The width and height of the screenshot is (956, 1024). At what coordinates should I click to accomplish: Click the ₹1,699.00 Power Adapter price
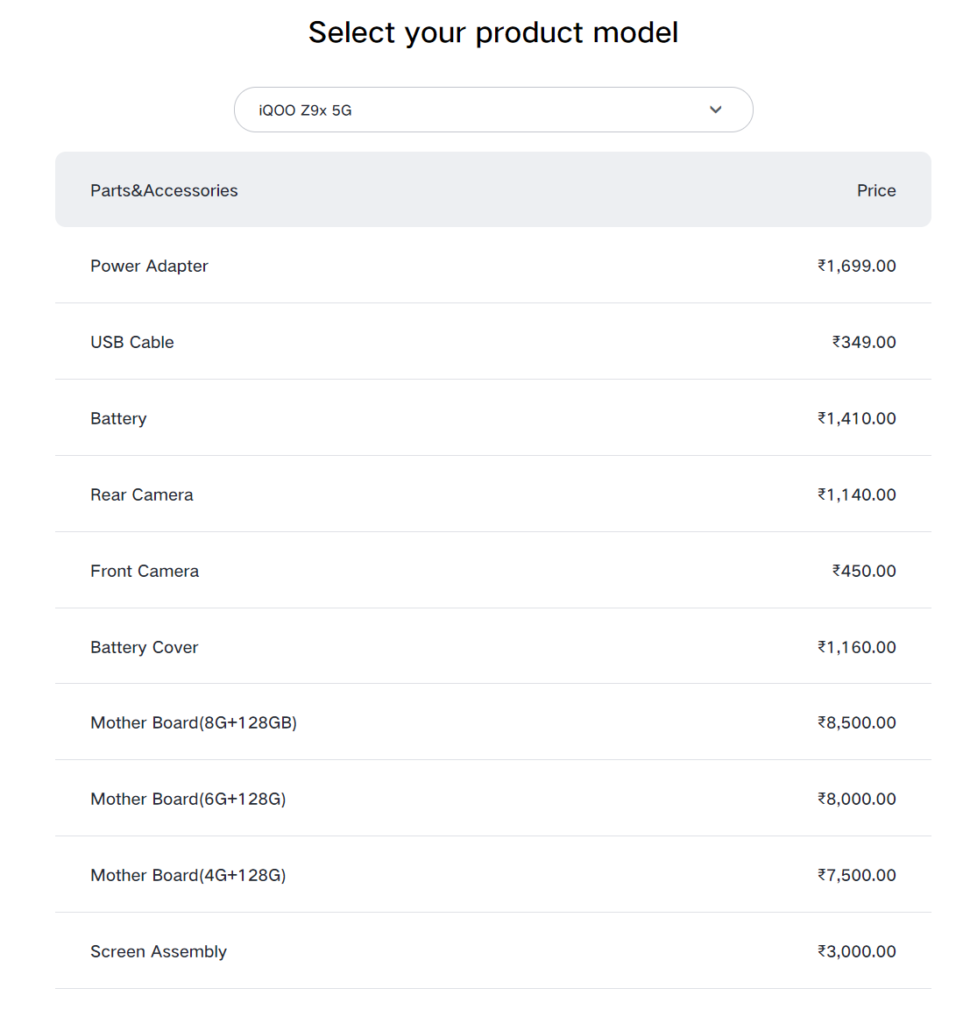[856, 266]
